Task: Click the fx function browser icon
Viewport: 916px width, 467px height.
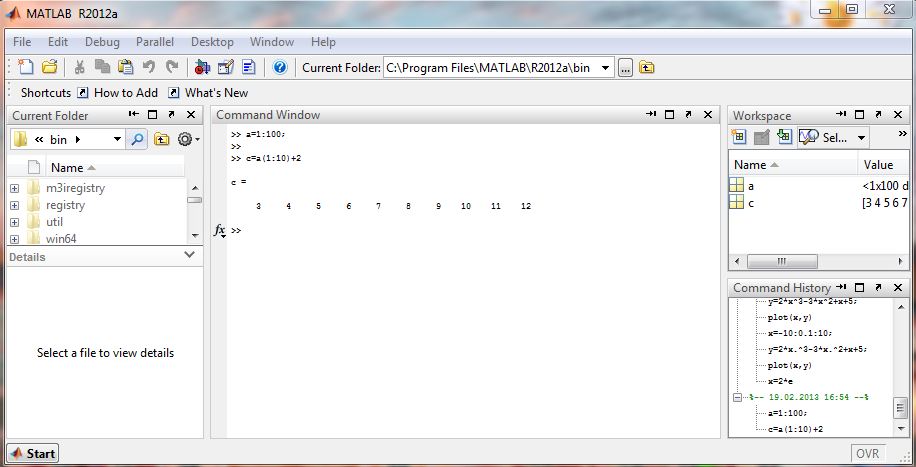Action: click(x=220, y=230)
